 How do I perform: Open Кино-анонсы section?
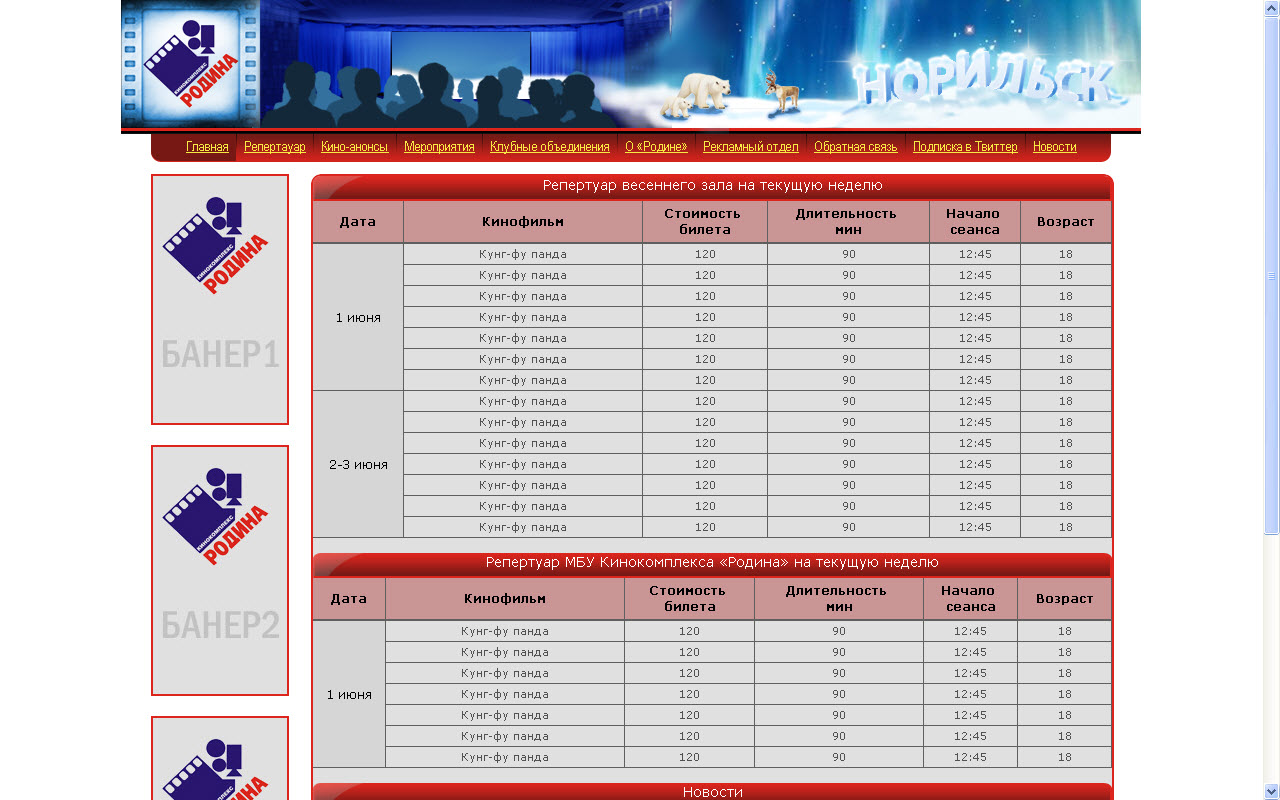(x=354, y=147)
